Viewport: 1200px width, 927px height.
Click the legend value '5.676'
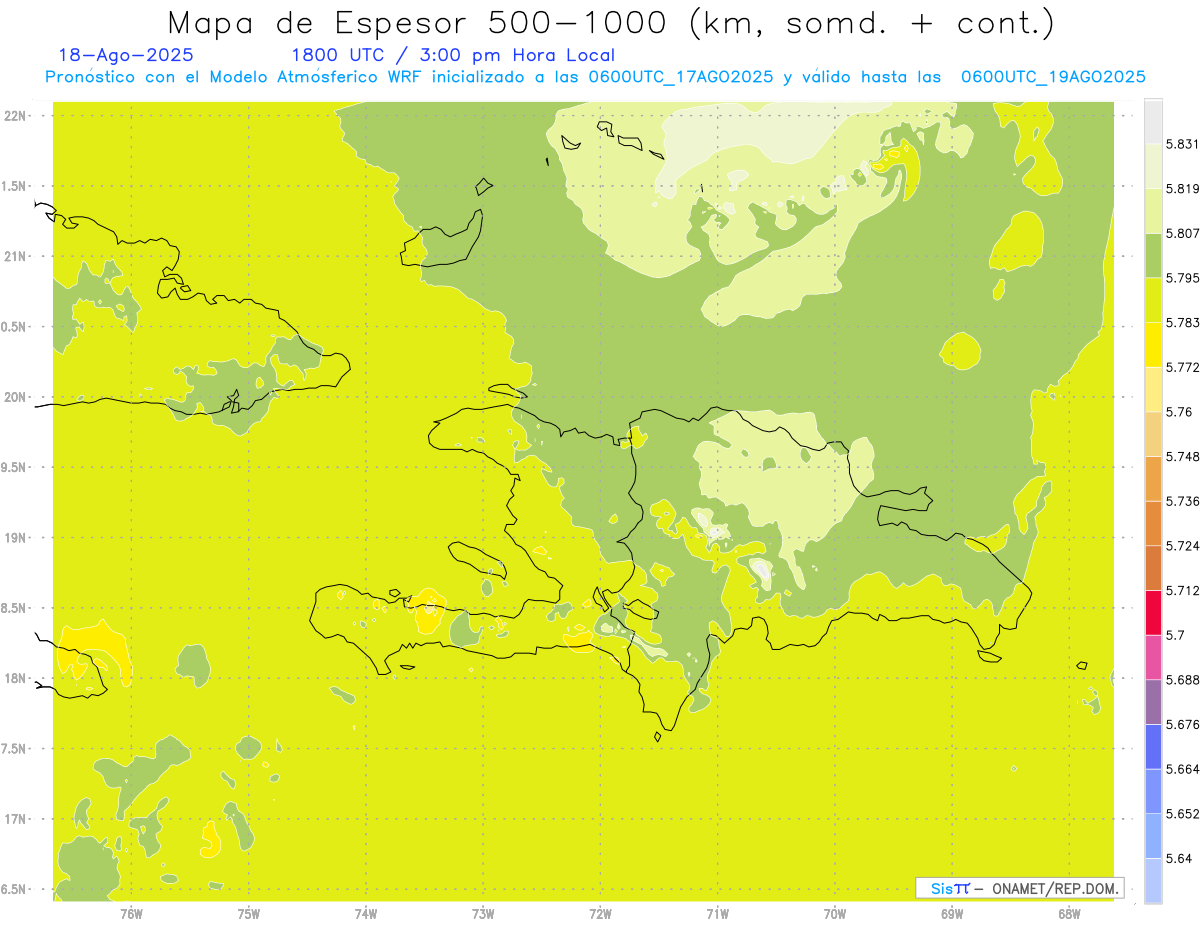point(1182,724)
